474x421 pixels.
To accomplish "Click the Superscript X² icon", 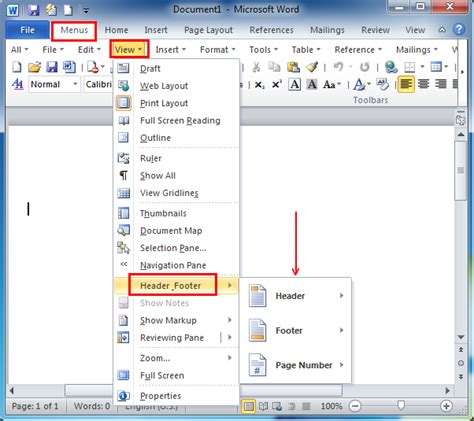I will pyautogui.click(x=277, y=85).
